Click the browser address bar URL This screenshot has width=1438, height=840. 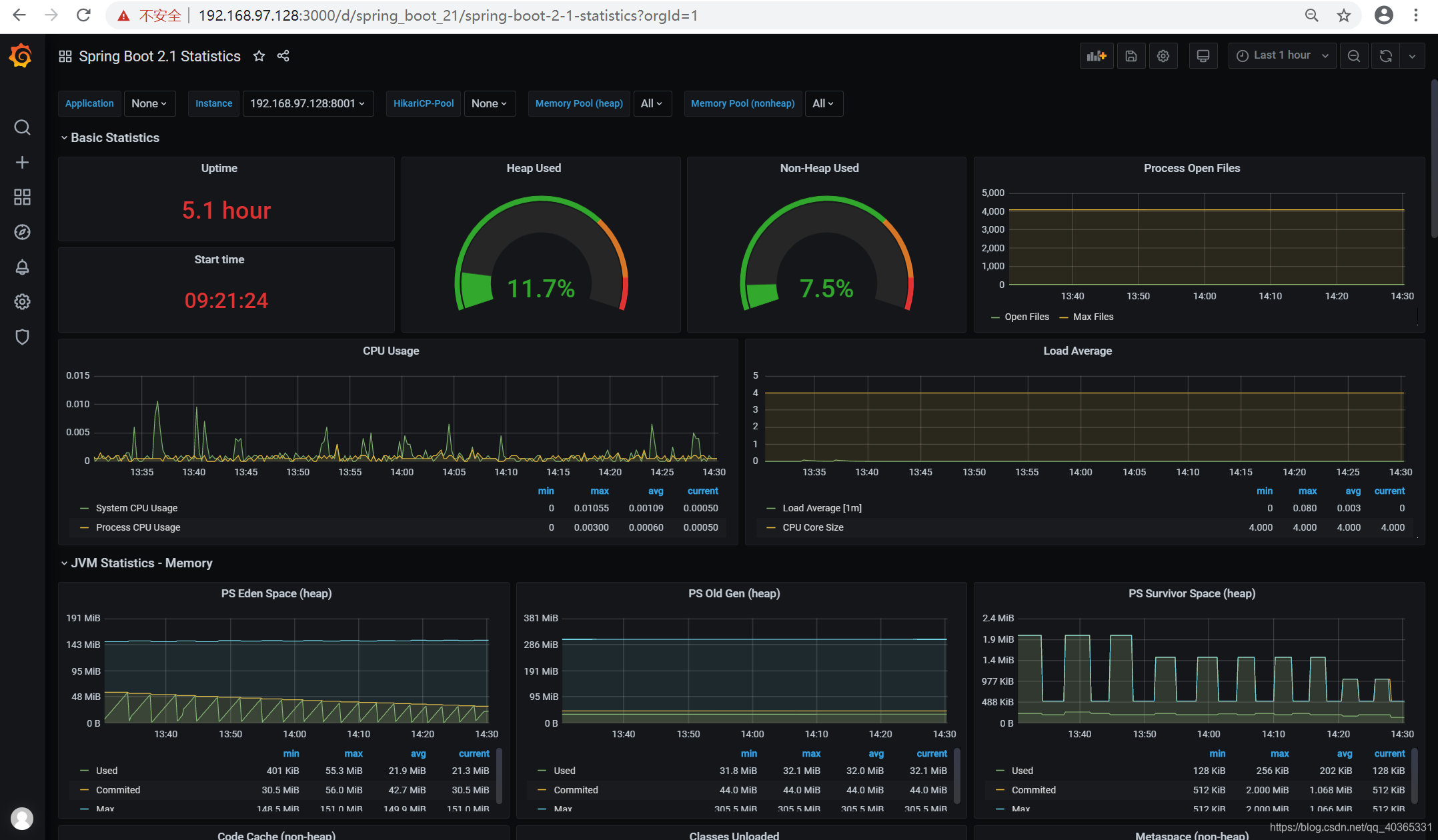coord(448,16)
